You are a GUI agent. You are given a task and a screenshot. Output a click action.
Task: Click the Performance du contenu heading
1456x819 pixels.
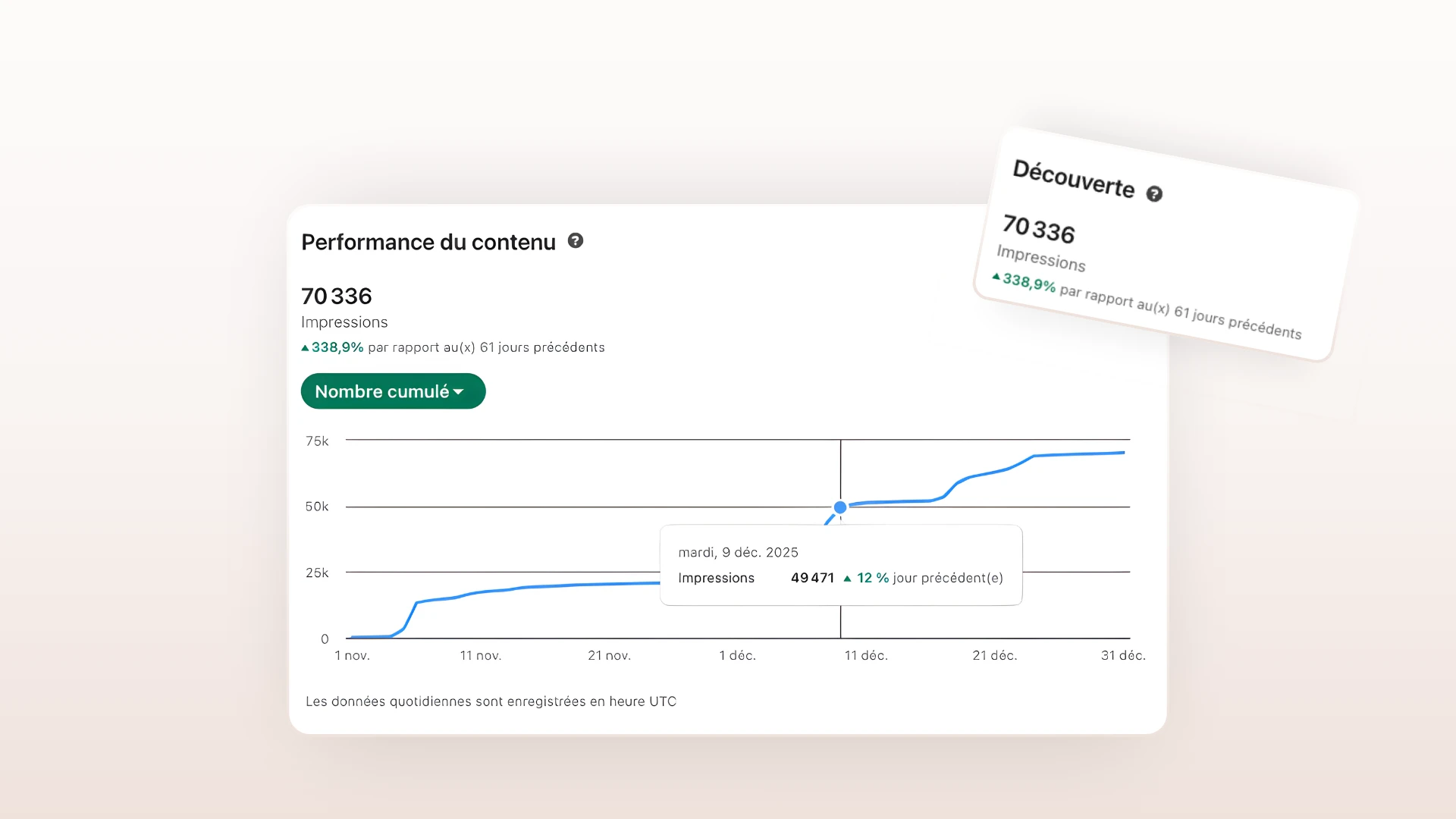pyautogui.click(x=428, y=242)
